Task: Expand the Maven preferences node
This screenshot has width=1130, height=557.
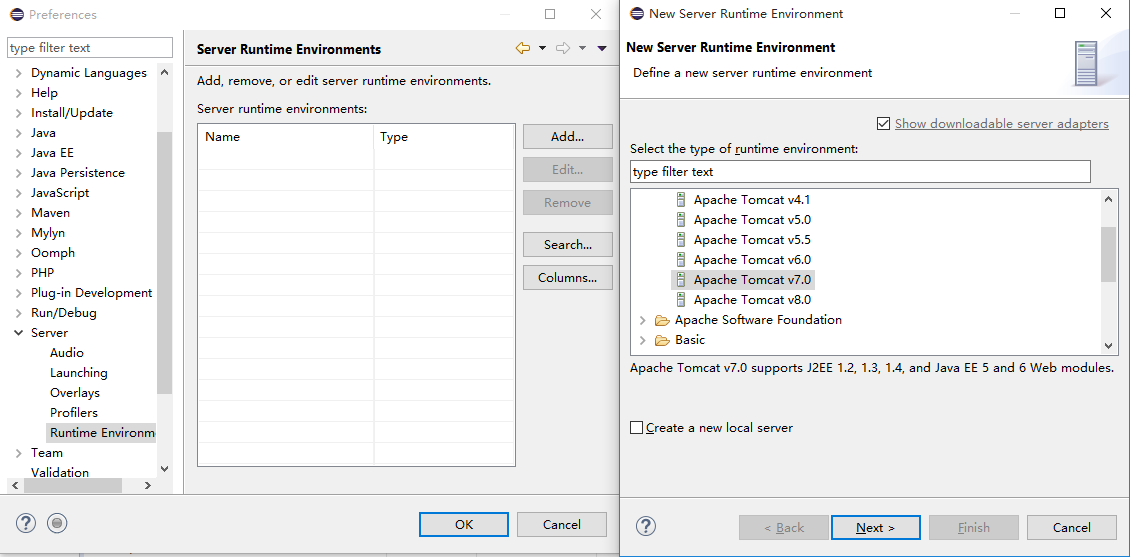Action: click(x=18, y=213)
